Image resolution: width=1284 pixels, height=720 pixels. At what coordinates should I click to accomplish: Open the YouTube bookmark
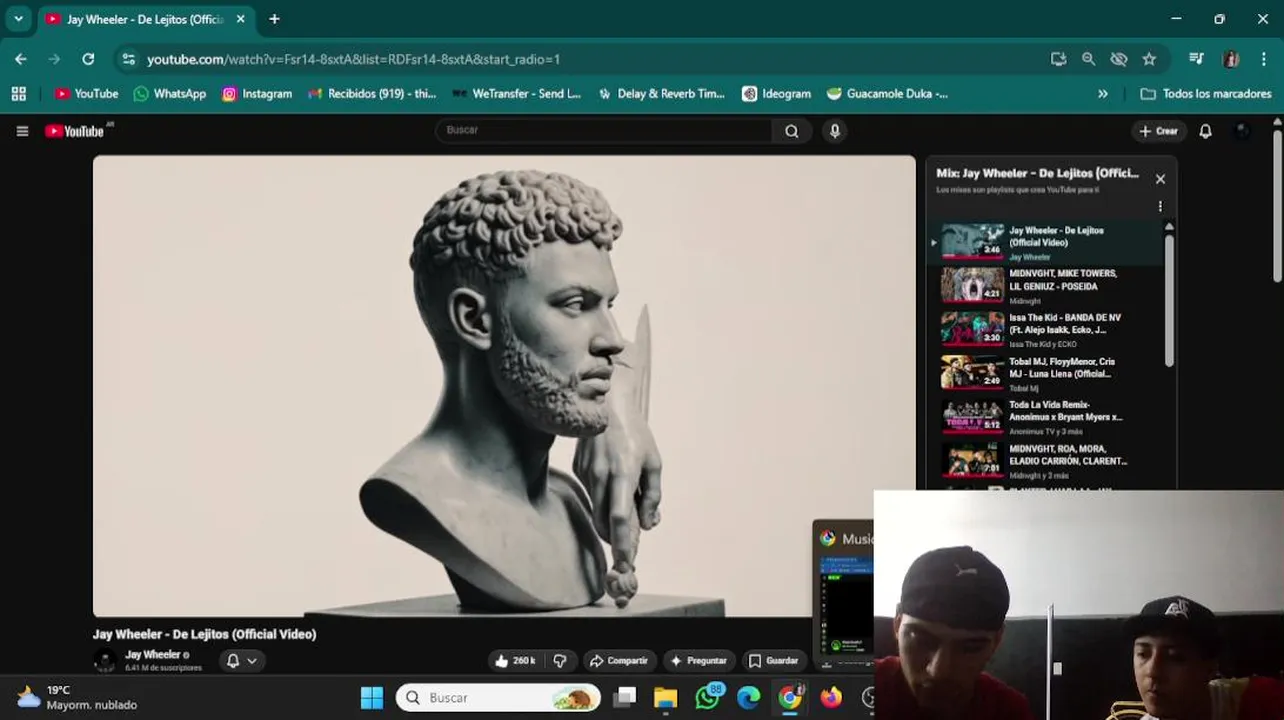pos(87,93)
